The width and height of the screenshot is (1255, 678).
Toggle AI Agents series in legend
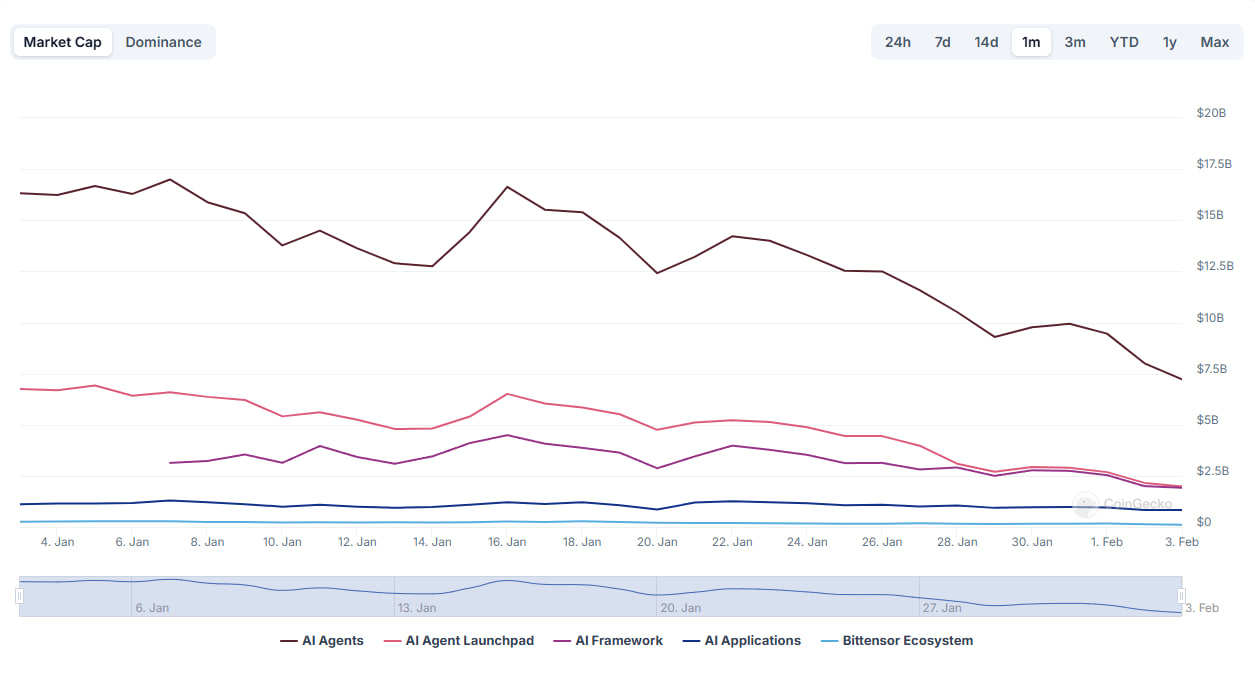pyautogui.click(x=322, y=641)
